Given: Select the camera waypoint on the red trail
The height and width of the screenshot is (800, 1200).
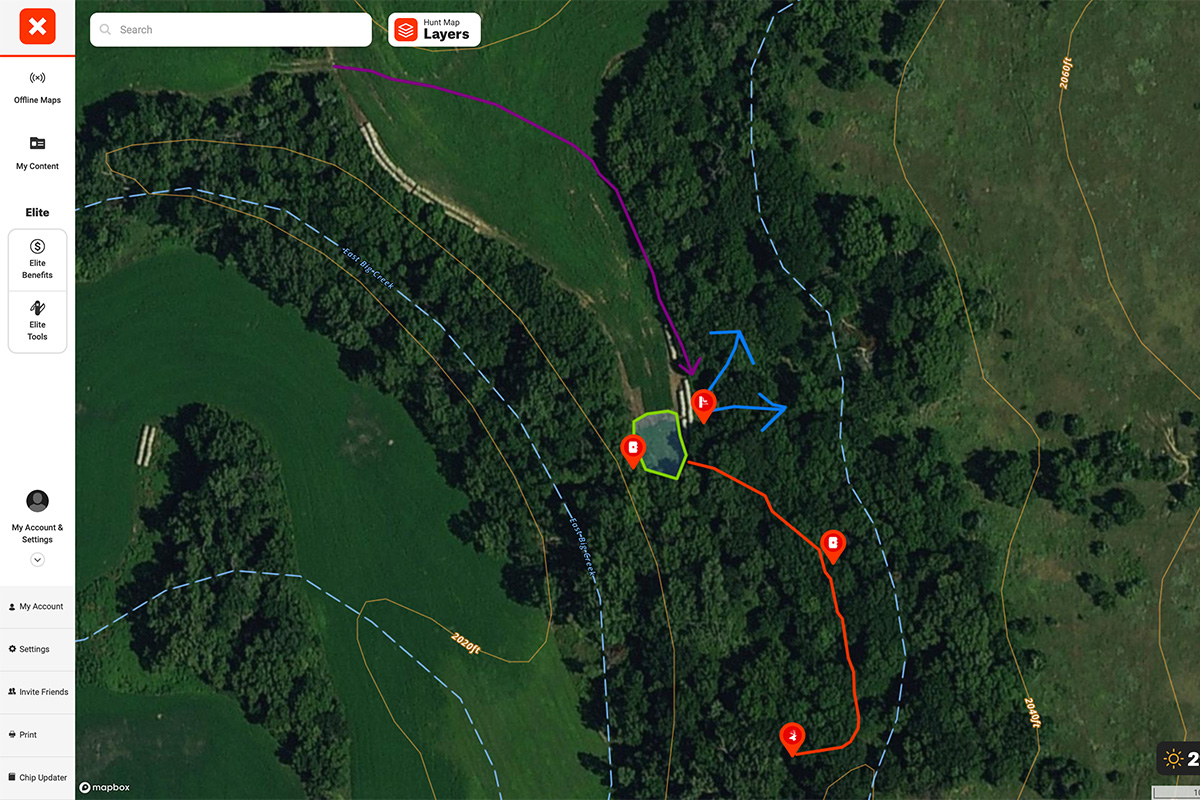Looking at the screenshot, I should click(832, 546).
